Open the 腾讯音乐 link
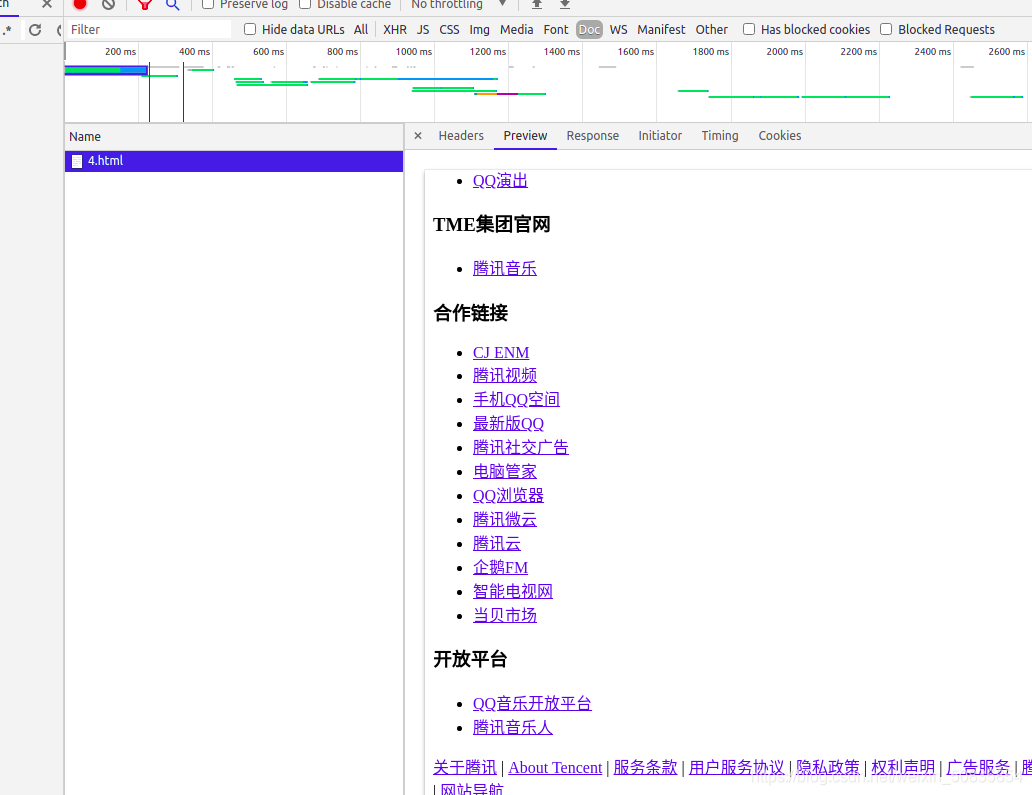The image size is (1032, 795). [x=505, y=269]
